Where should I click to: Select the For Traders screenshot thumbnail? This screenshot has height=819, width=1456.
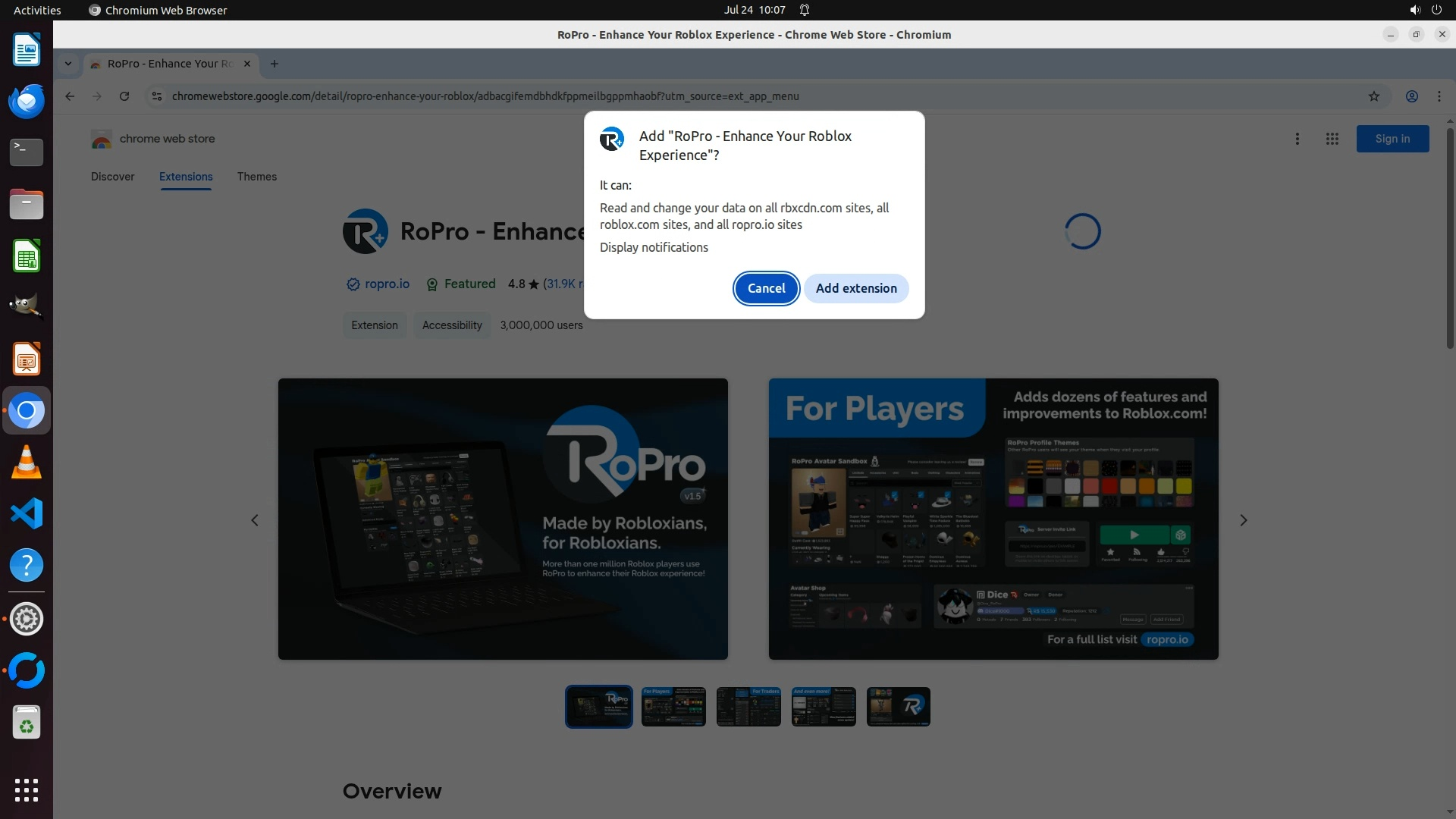click(748, 707)
